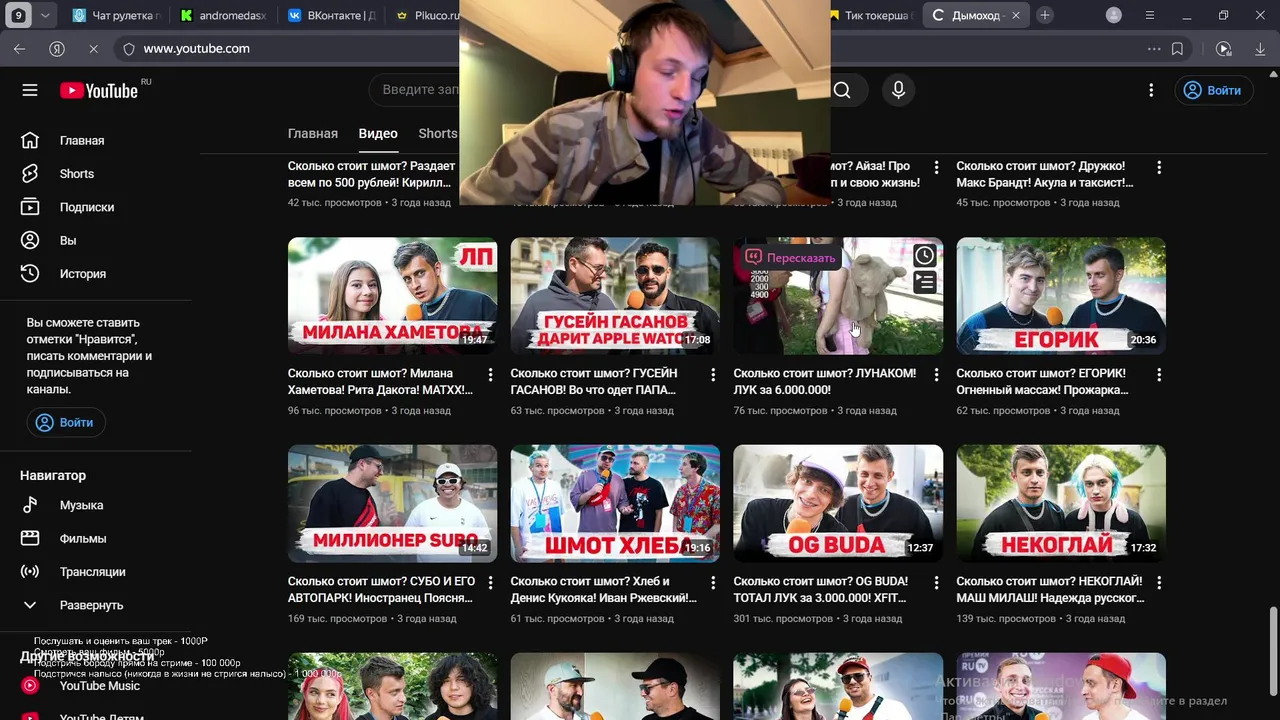
Task: Stop page loading with X button
Action: tap(92, 48)
